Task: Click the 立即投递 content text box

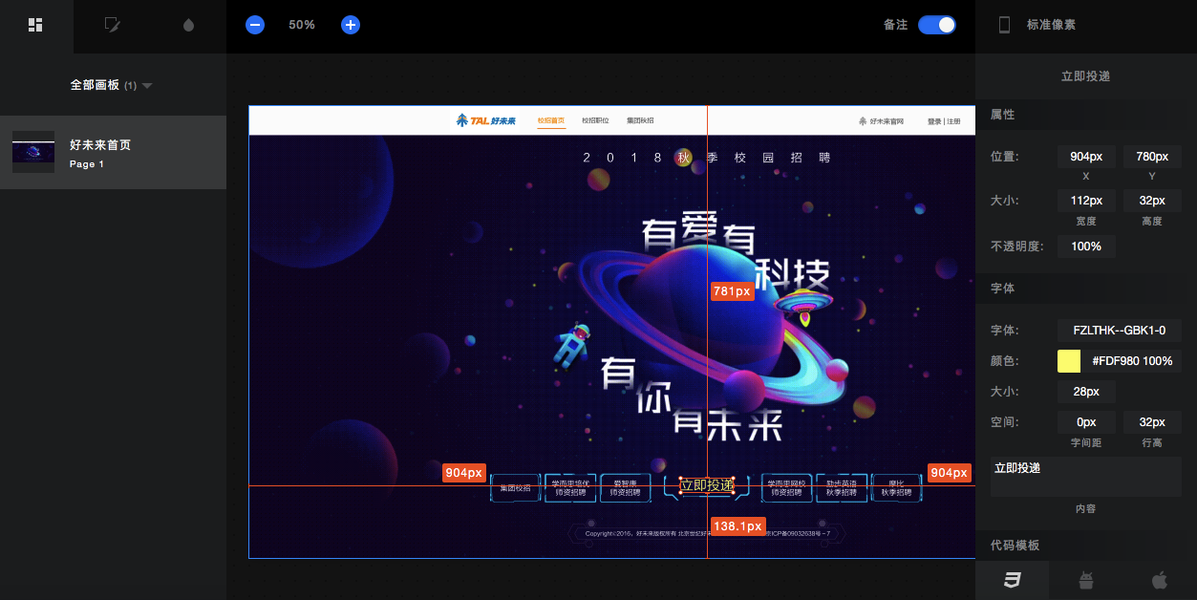Action: tap(1086, 477)
